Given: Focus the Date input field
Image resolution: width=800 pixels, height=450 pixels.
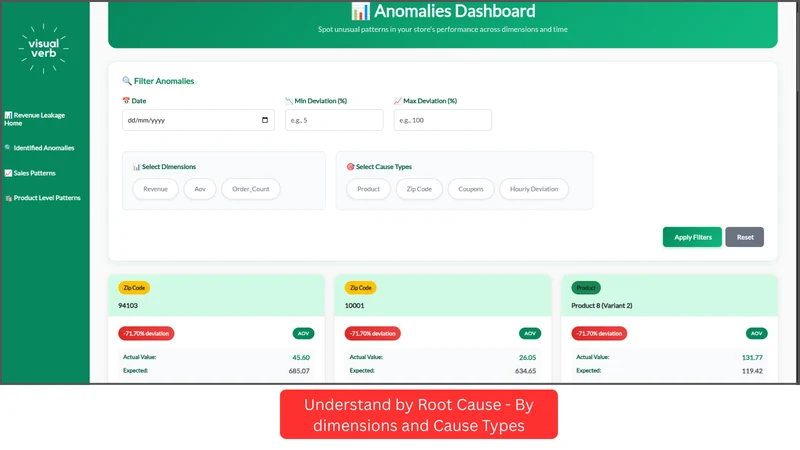Looking at the screenshot, I should click(198, 120).
